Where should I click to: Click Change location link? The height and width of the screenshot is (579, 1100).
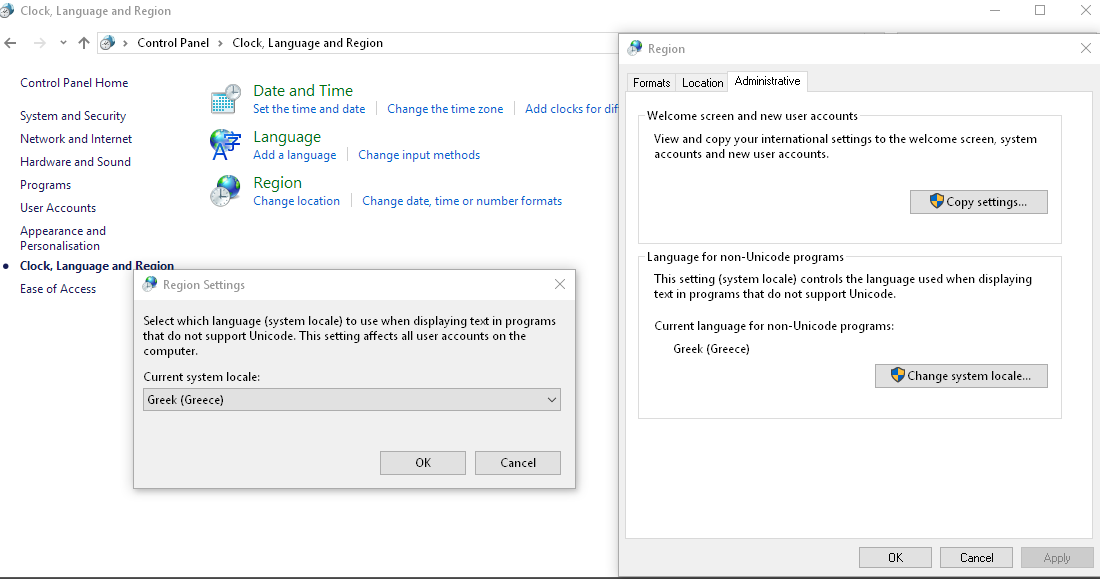pyautogui.click(x=296, y=201)
